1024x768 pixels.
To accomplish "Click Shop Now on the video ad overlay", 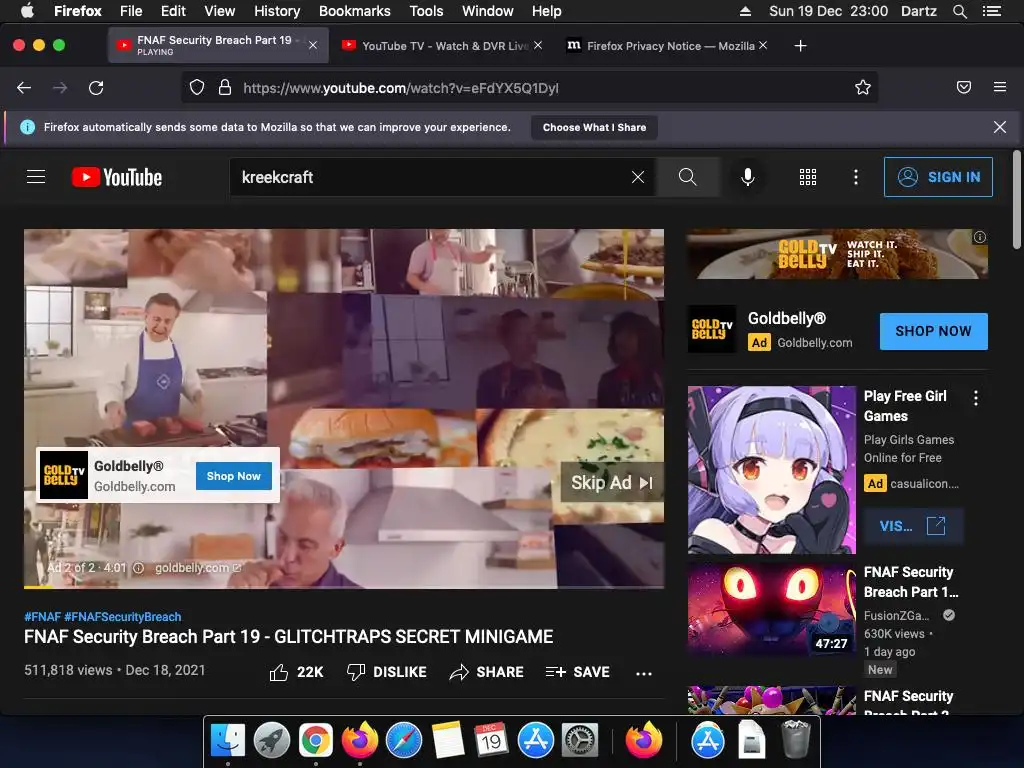I will tap(234, 476).
